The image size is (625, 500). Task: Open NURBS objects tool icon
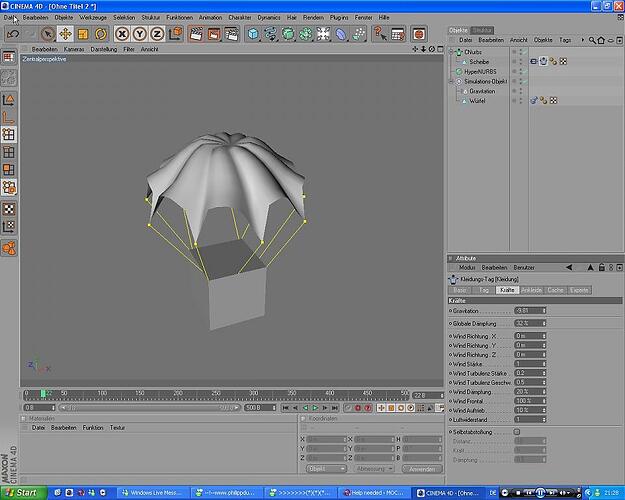tap(288, 34)
